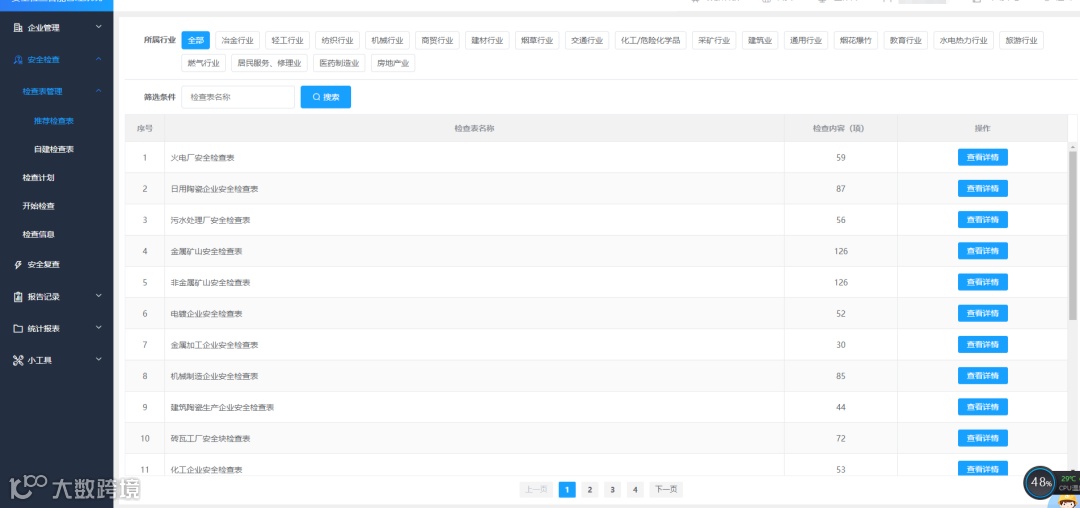This screenshot has width=1080, height=508.
Task: Open 自建检查表 in the sidebar
Action: click(x=54, y=149)
